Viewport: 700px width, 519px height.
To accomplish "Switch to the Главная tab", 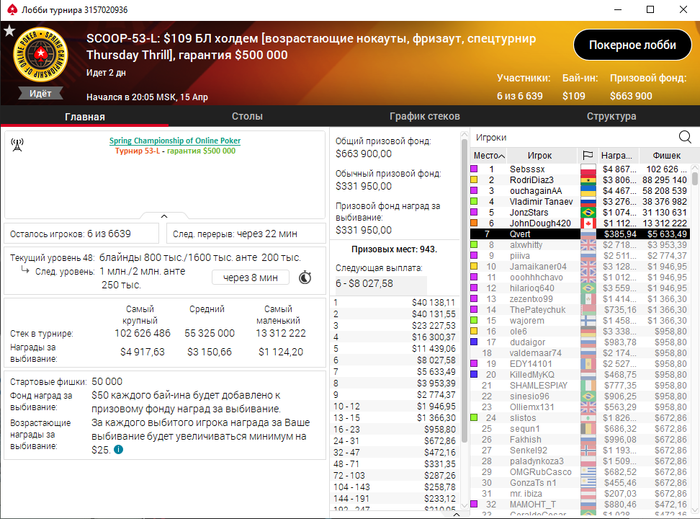I will (85, 116).
